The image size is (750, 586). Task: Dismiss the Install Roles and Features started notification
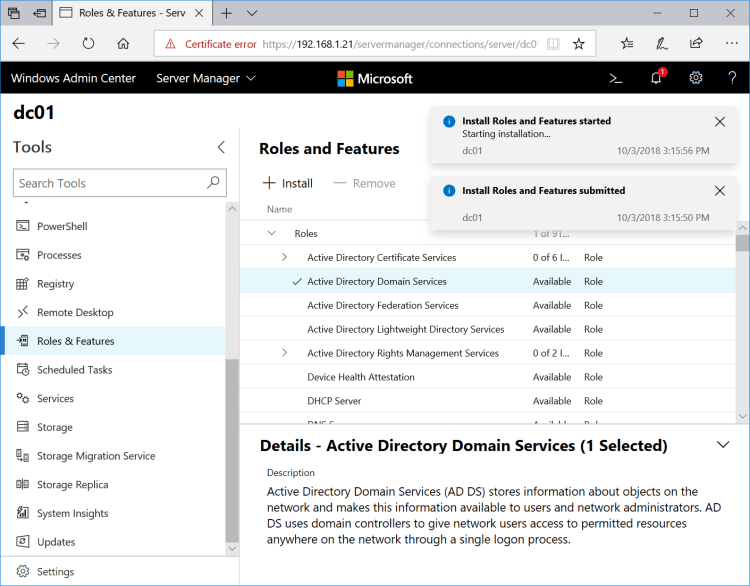pyautogui.click(x=720, y=122)
